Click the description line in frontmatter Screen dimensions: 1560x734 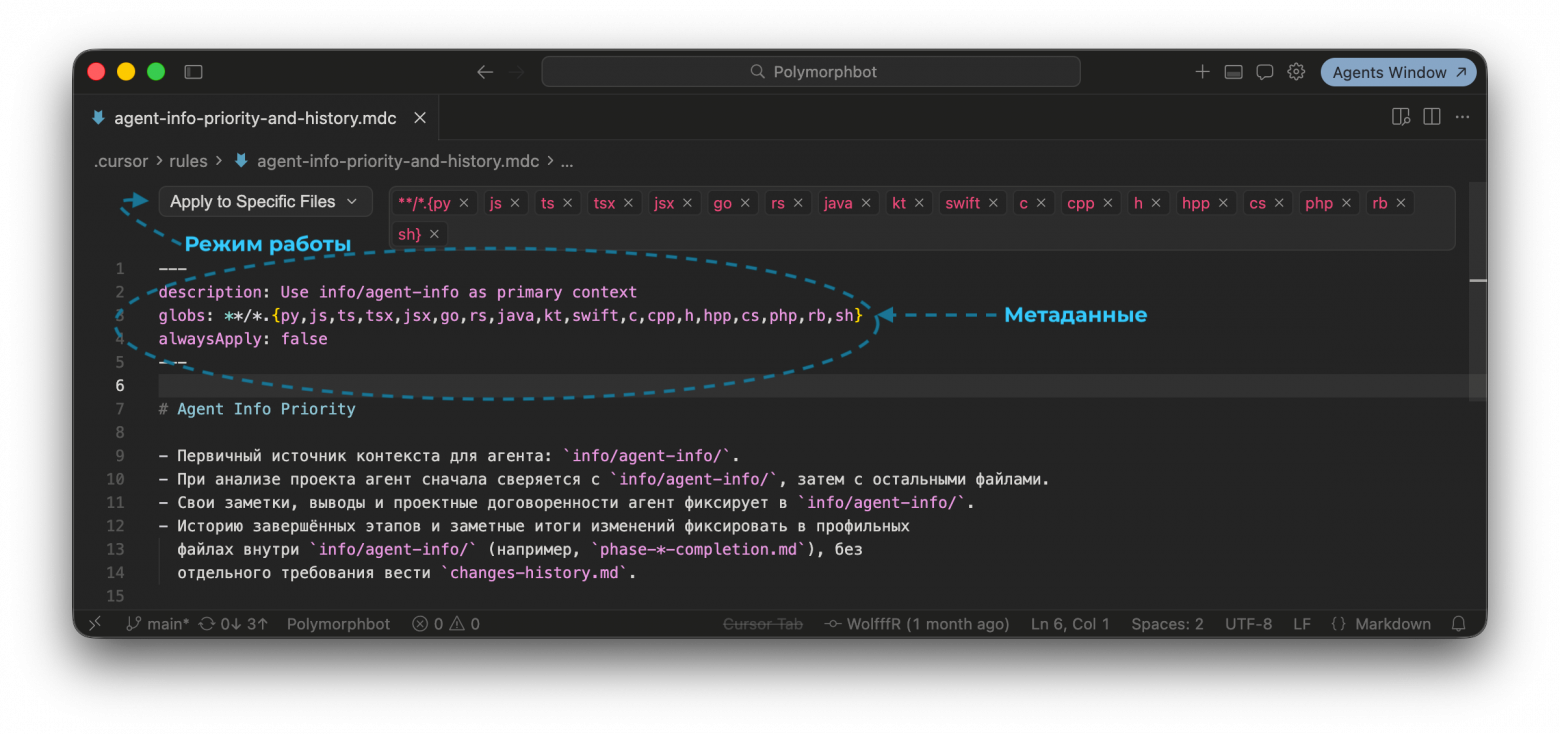(x=397, y=292)
